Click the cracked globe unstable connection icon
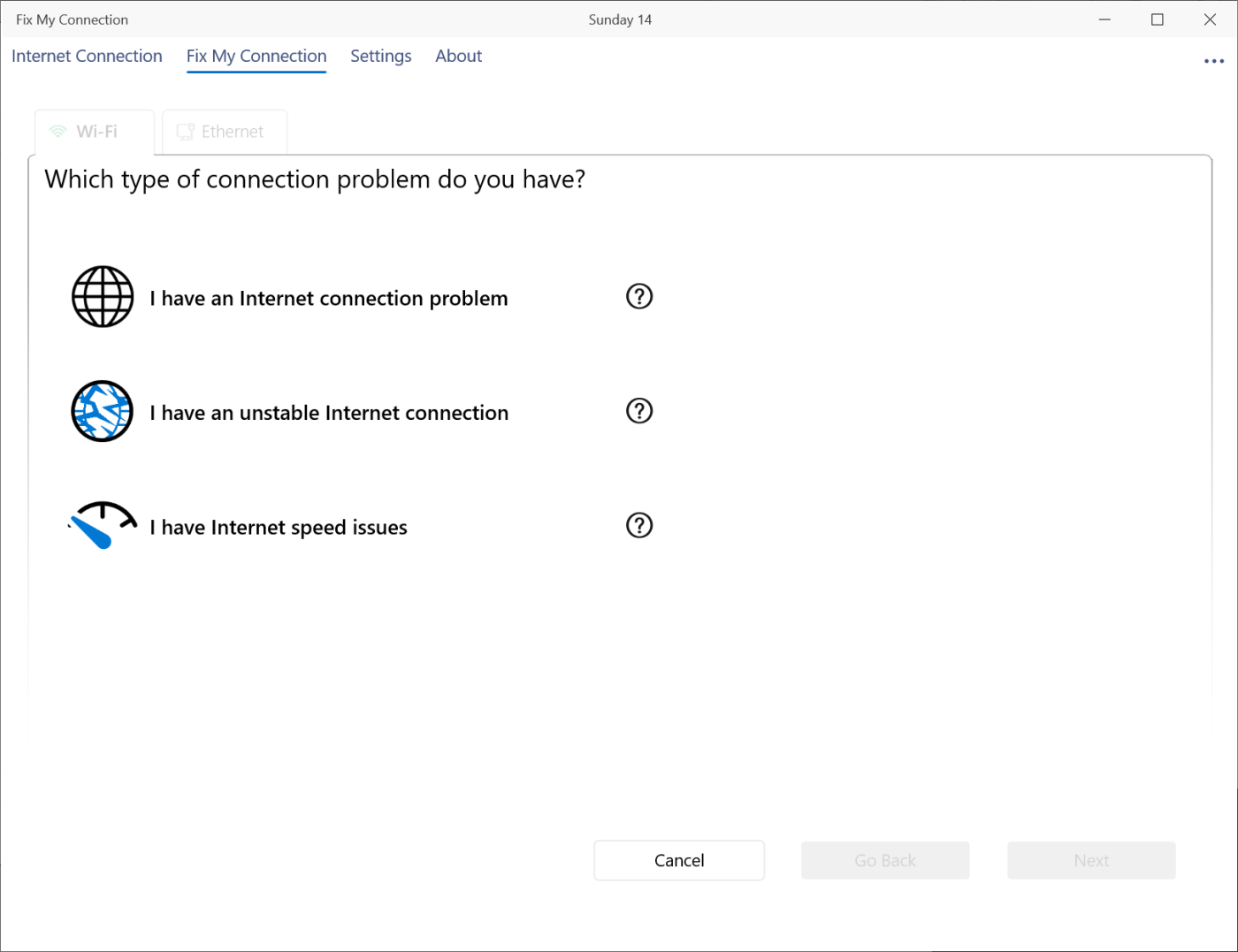 click(x=103, y=411)
